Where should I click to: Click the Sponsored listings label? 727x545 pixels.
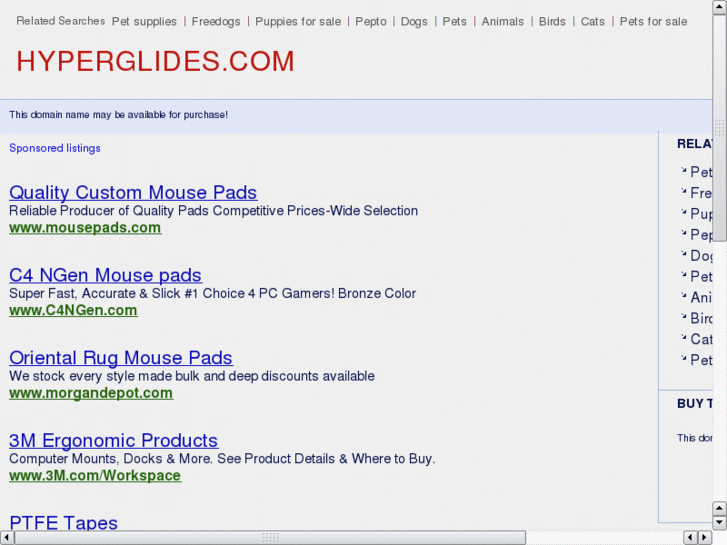[55, 148]
